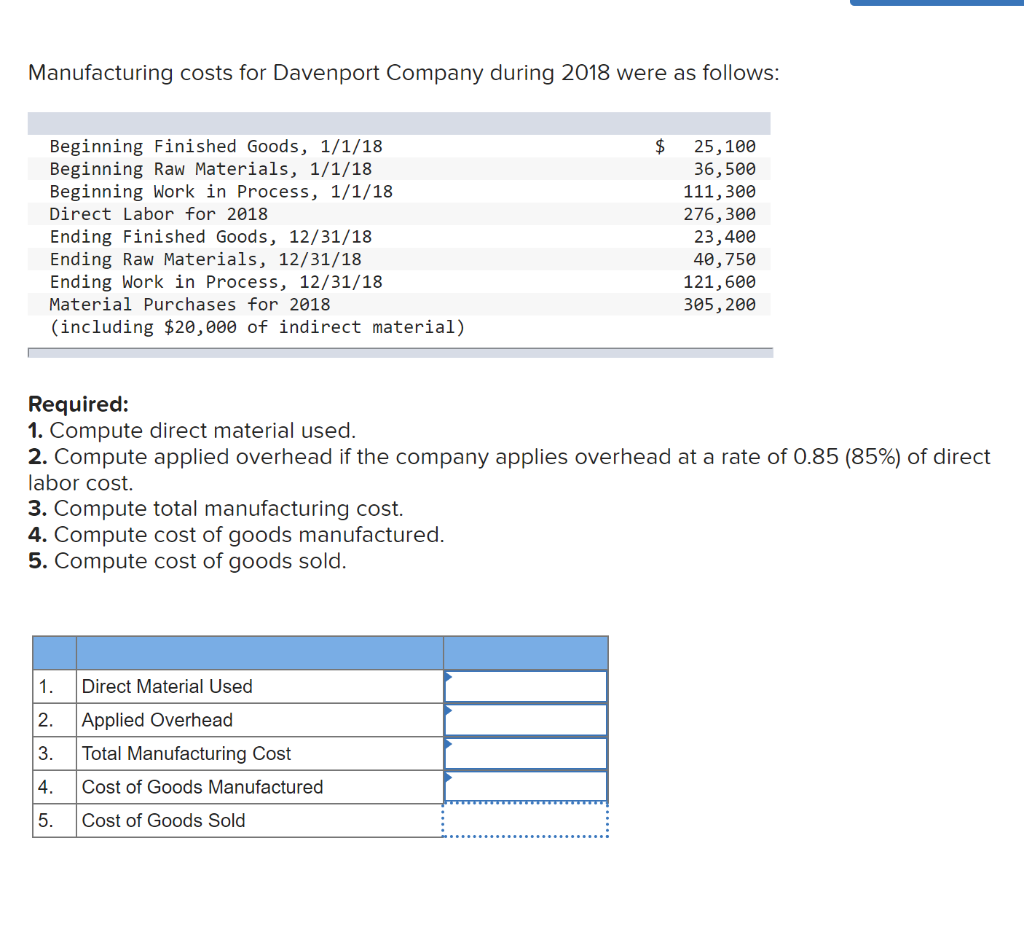The image size is (1024, 940).
Task: Click the value 40,750 for Ending Raw Materials
Action: (x=724, y=259)
